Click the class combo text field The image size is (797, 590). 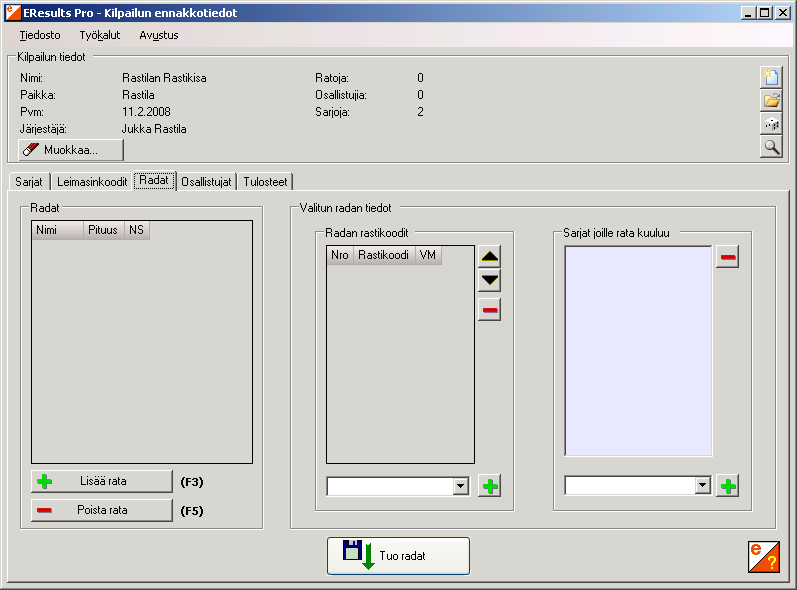pos(630,486)
